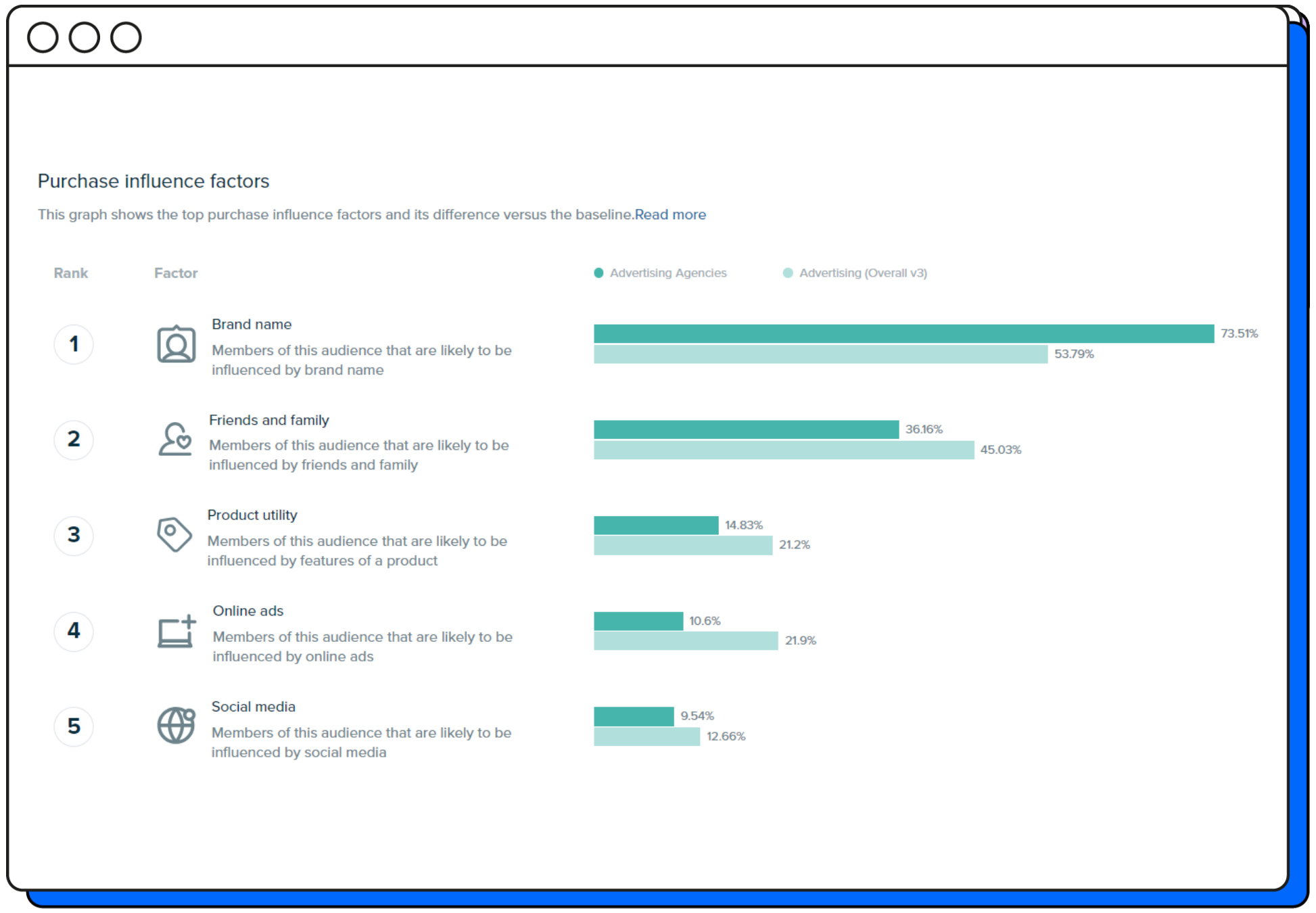Click rank number 3 circle badge
The width and height of the screenshot is (1316, 913).
click(x=74, y=535)
